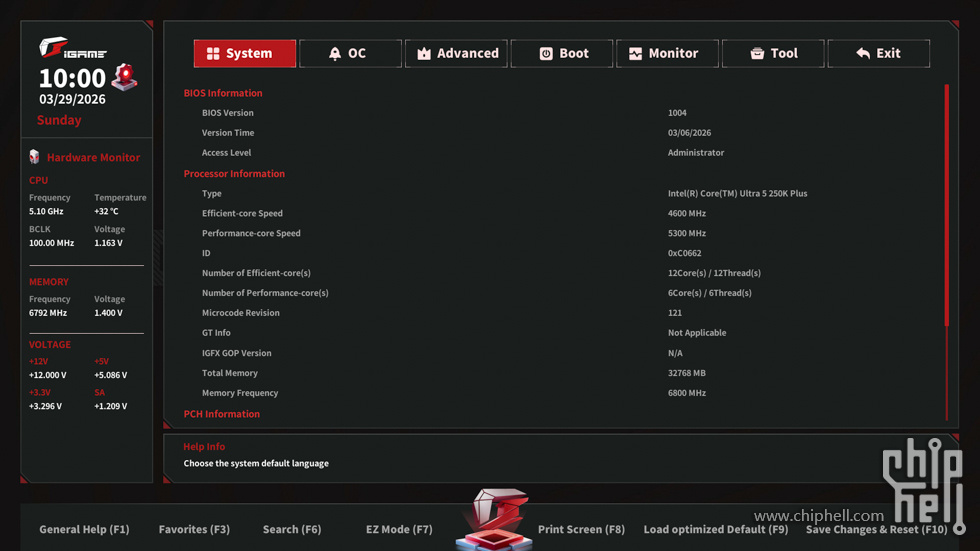Select the Efficient-core Speed row
980x551 pixels.
(x=556, y=214)
